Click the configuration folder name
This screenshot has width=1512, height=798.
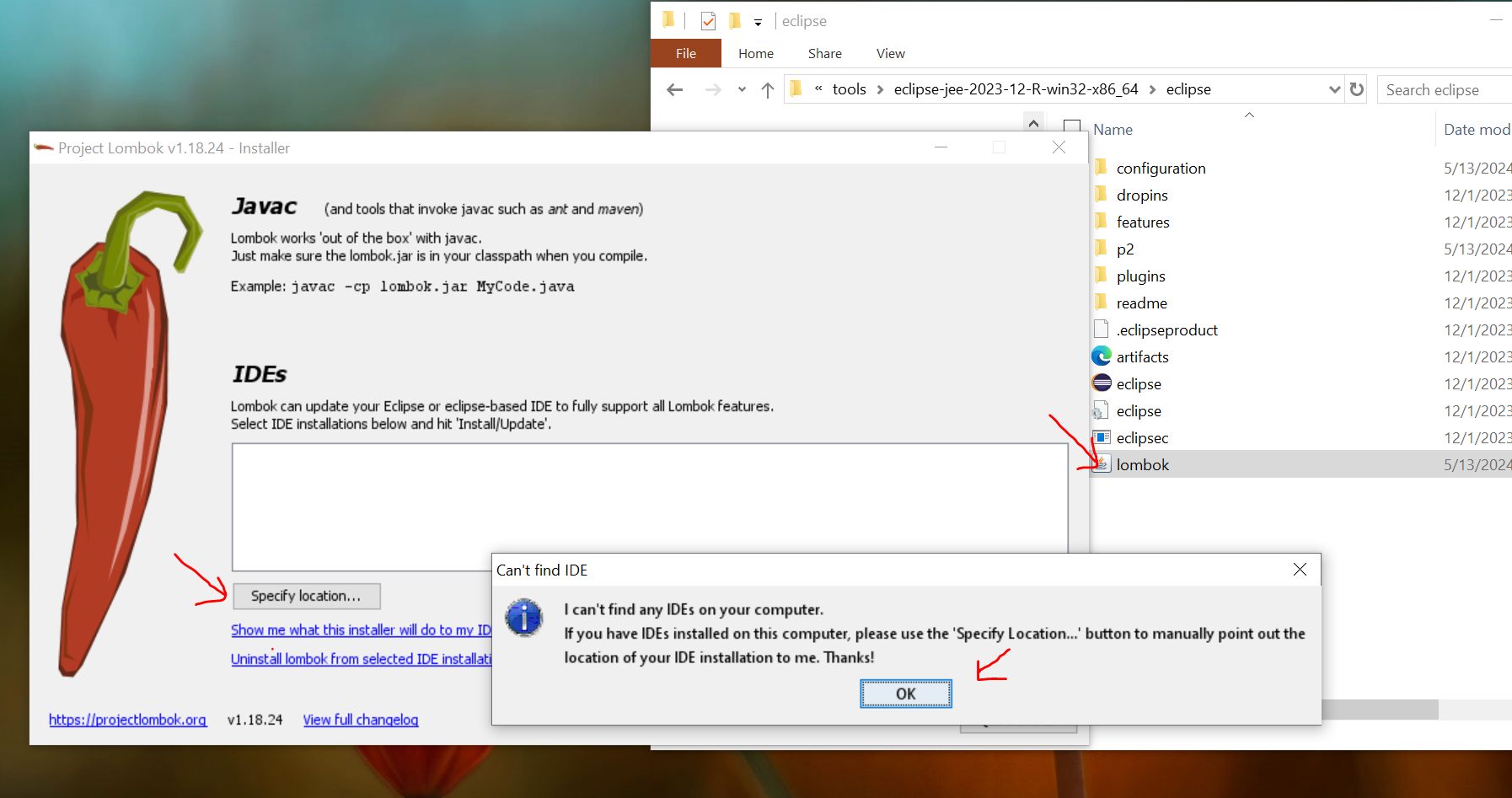pos(1161,168)
